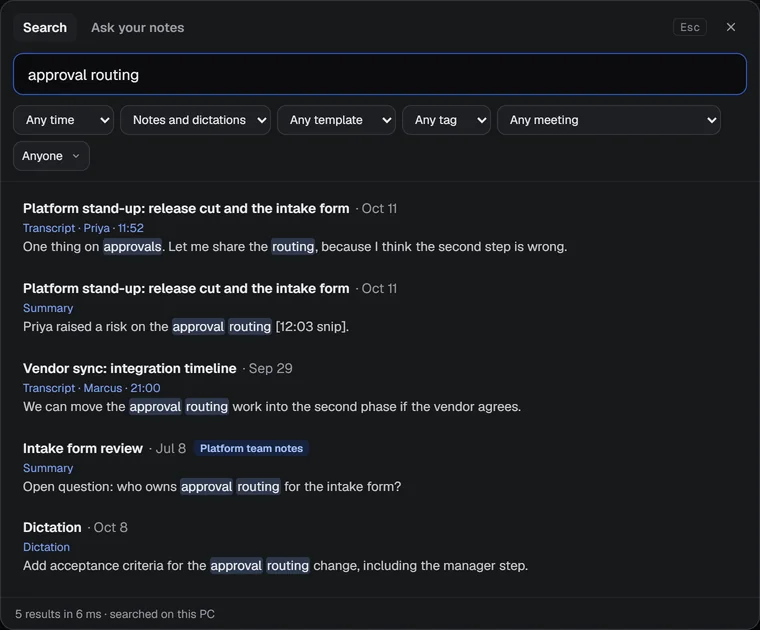The image size is (760, 630).
Task: Click the Platform team notes tag
Action: point(252,448)
